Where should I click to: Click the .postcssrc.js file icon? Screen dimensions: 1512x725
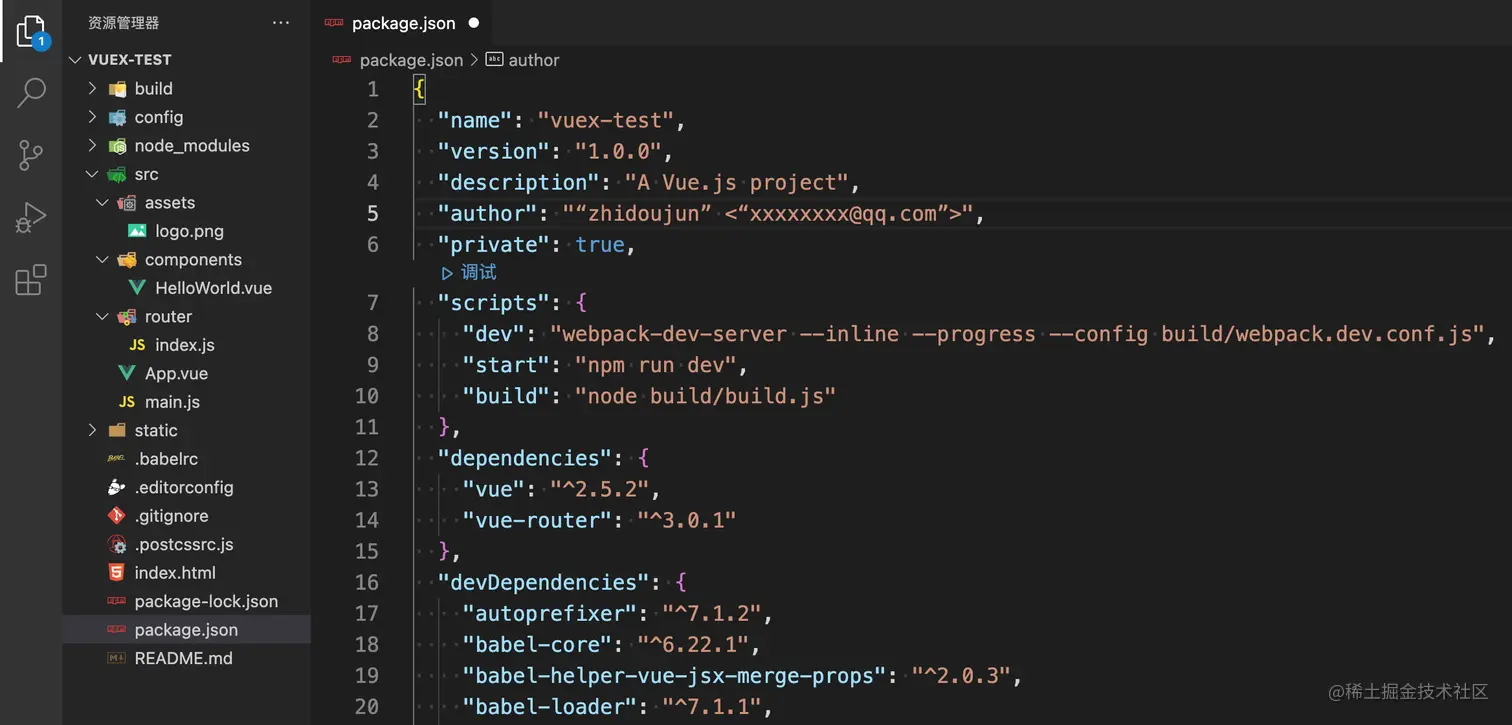click(x=117, y=545)
